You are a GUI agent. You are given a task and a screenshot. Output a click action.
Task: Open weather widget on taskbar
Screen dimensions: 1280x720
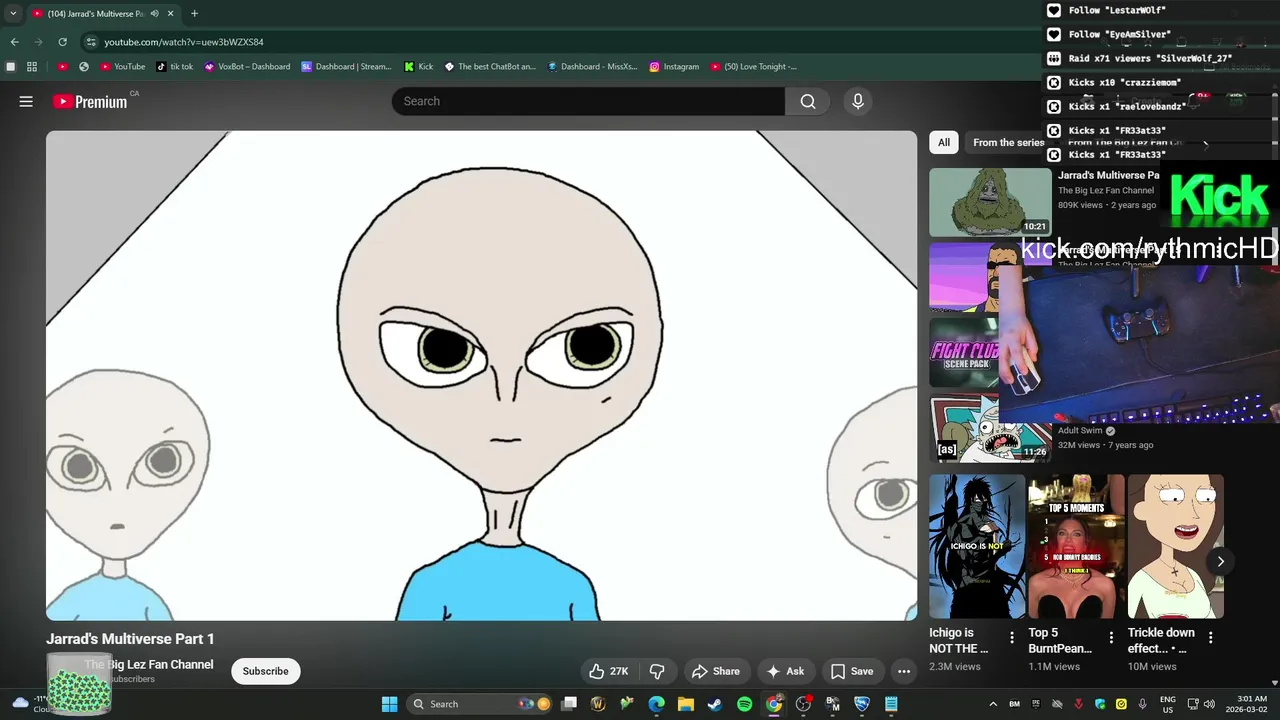click(32, 704)
